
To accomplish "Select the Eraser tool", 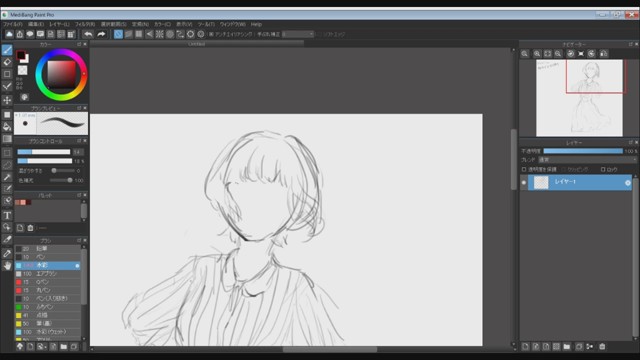I will [7, 62].
